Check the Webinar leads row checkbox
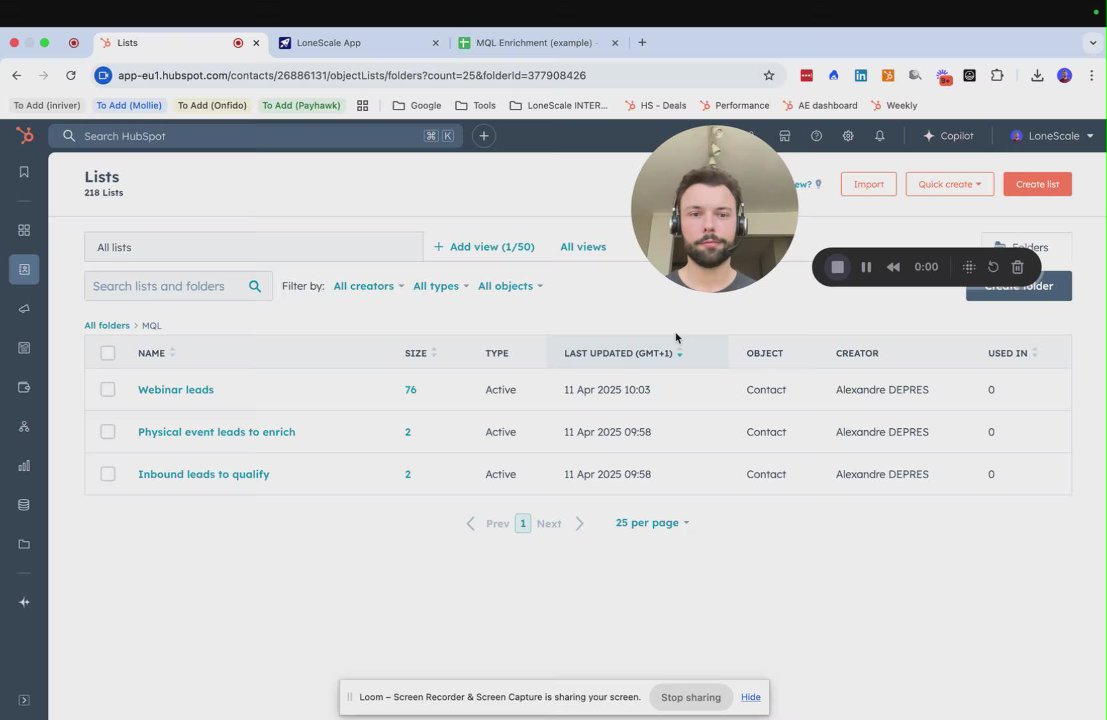The image size is (1107, 720). tap(107, 390)
